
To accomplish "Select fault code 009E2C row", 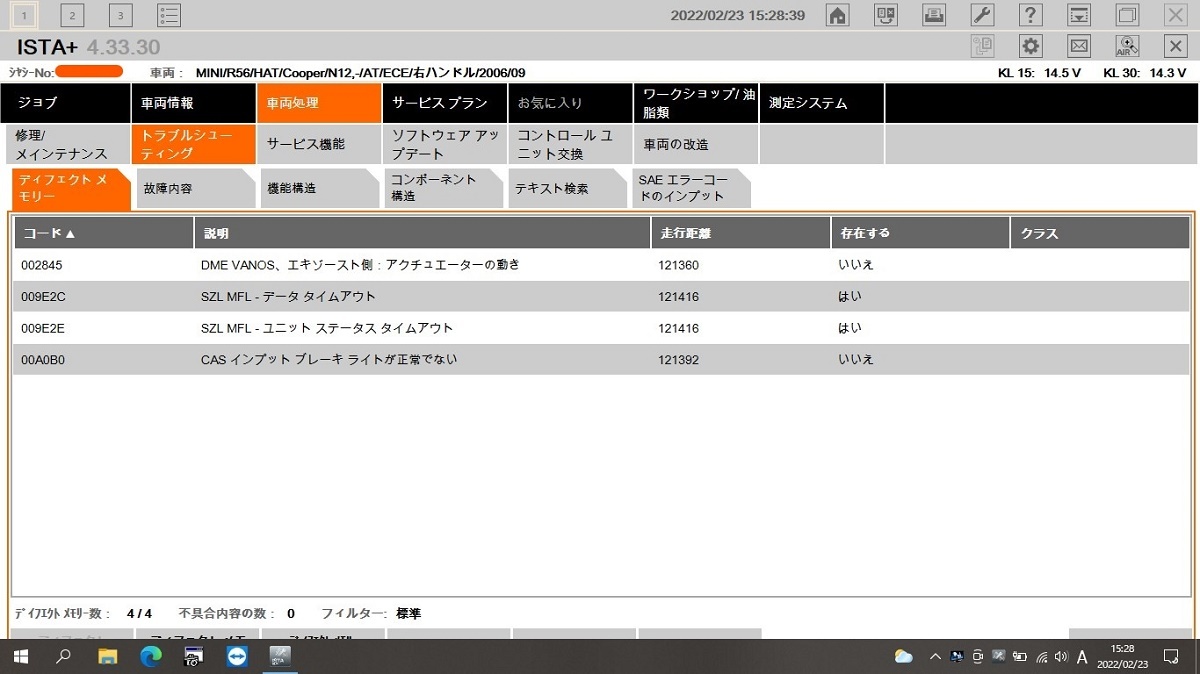I will pos(602,297).
